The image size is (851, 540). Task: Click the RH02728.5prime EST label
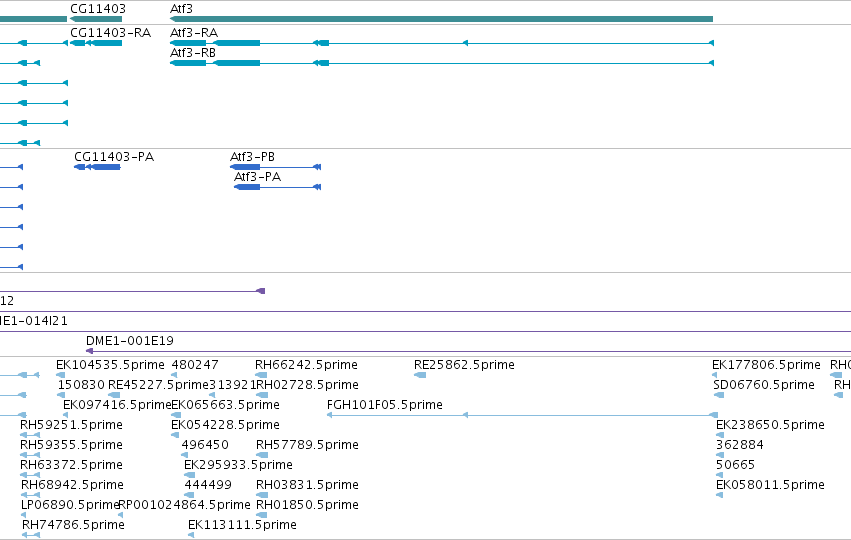tap(307, 385)
